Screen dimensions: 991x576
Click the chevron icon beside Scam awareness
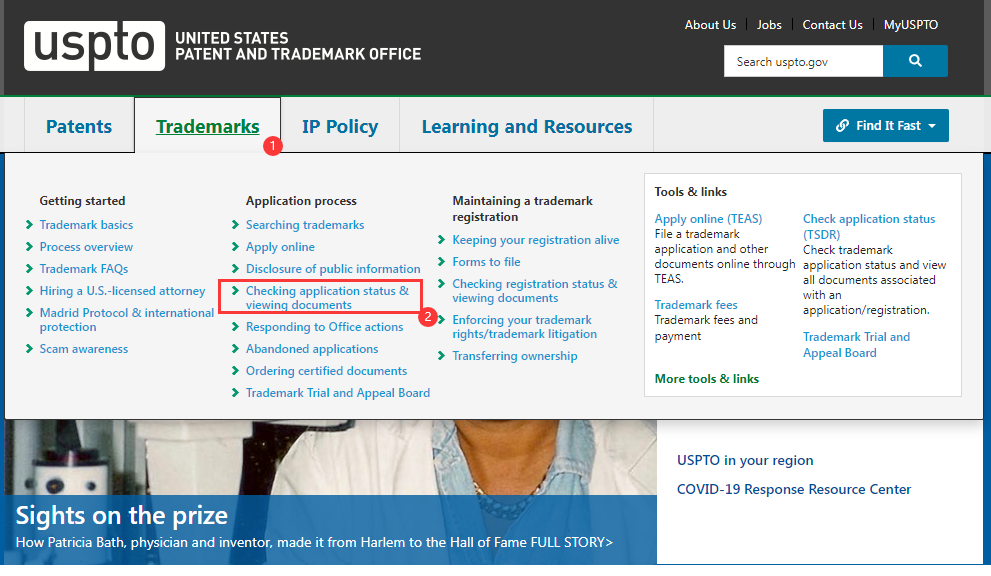coord(29,348)
